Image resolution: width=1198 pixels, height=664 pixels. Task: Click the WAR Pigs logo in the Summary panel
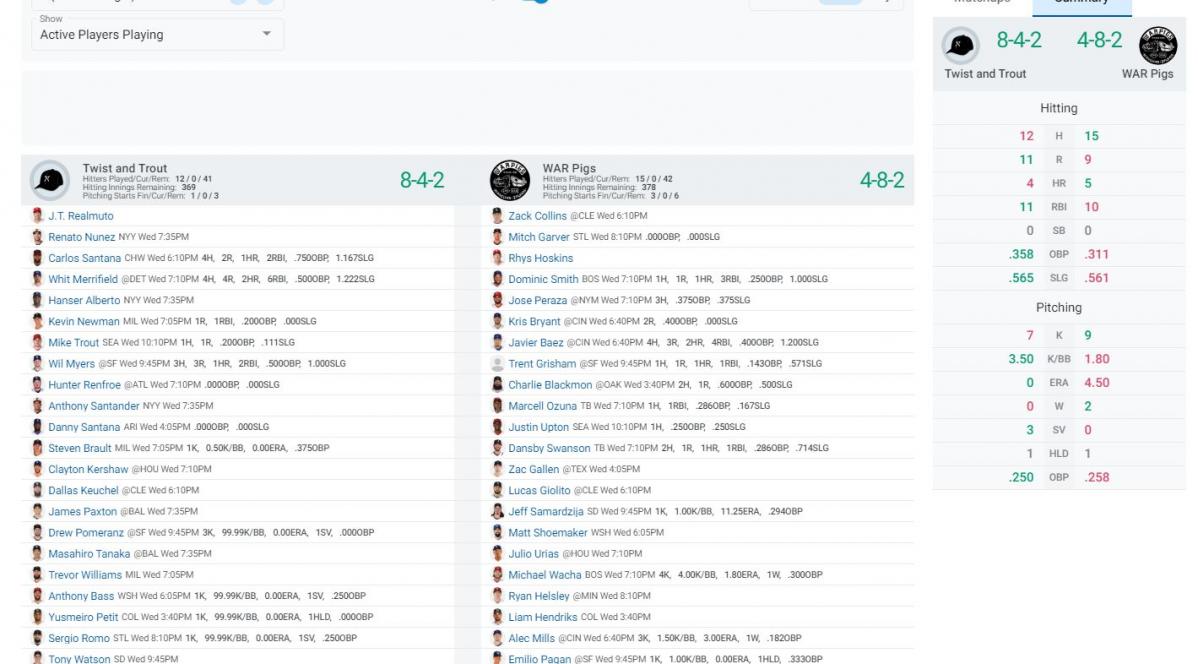1158,45
